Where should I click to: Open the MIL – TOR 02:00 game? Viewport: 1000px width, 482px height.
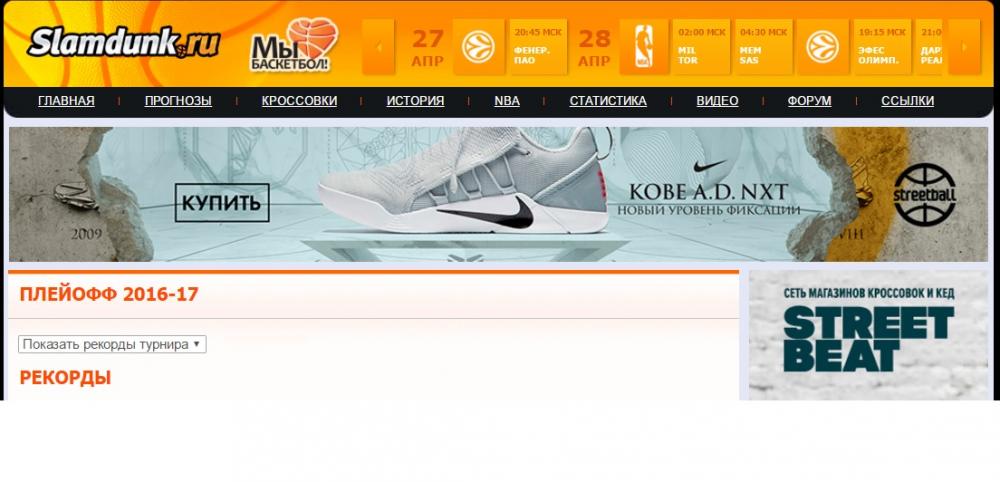tap(701, 47)
